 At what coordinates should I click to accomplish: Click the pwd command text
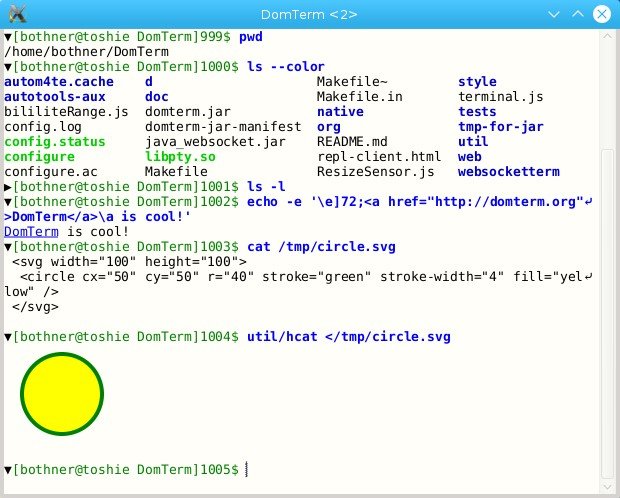pyautogui.click(x=251, y=37)
